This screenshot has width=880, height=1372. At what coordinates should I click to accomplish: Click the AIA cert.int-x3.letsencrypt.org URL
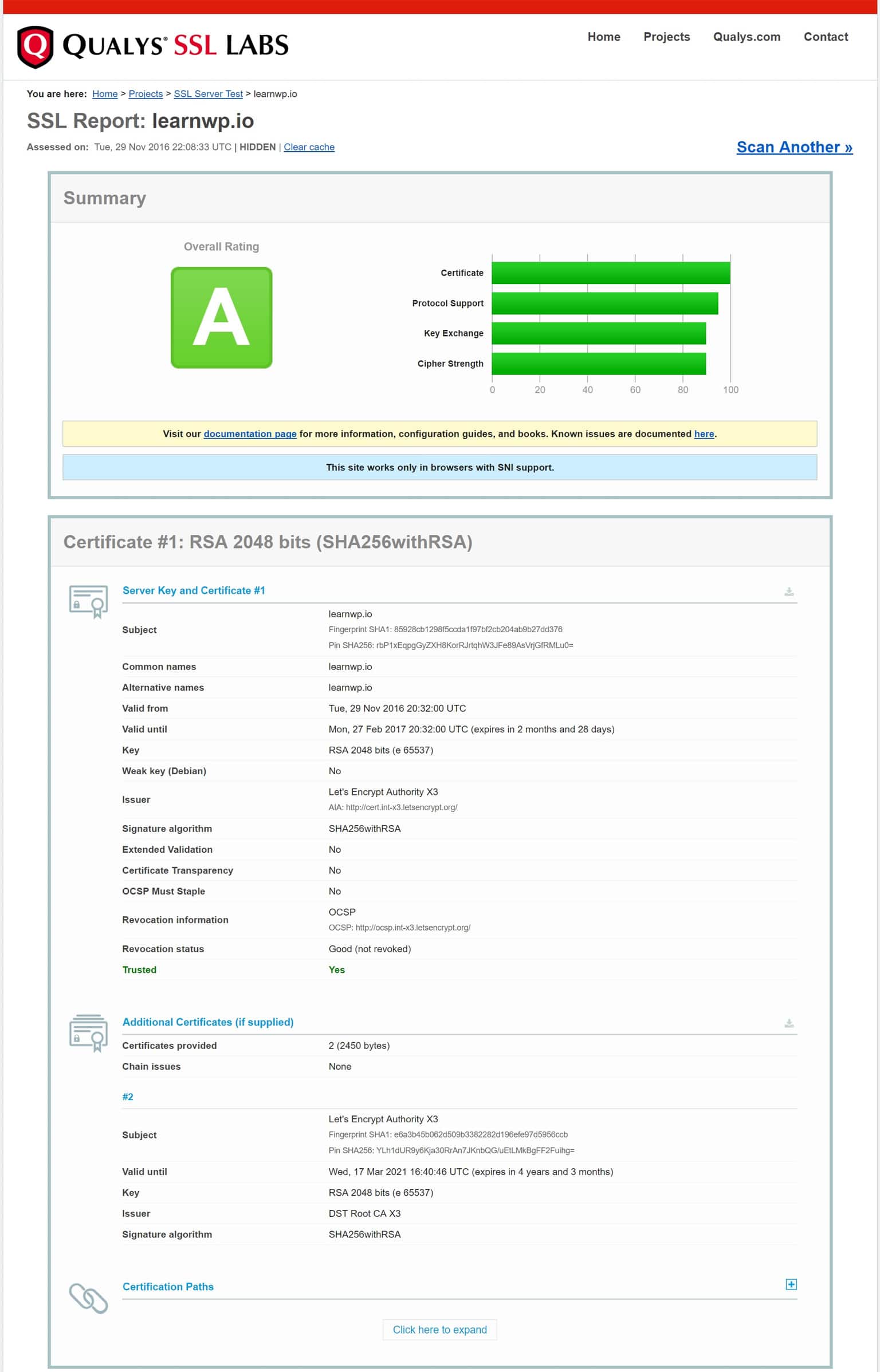click(x=393, y=807)
